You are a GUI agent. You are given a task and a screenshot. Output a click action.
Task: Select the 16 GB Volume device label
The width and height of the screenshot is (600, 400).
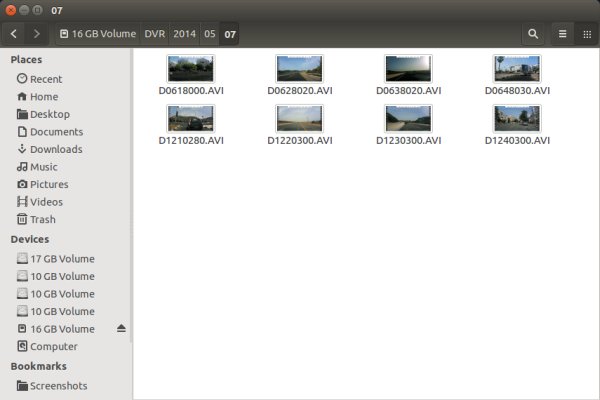(62, 329)
